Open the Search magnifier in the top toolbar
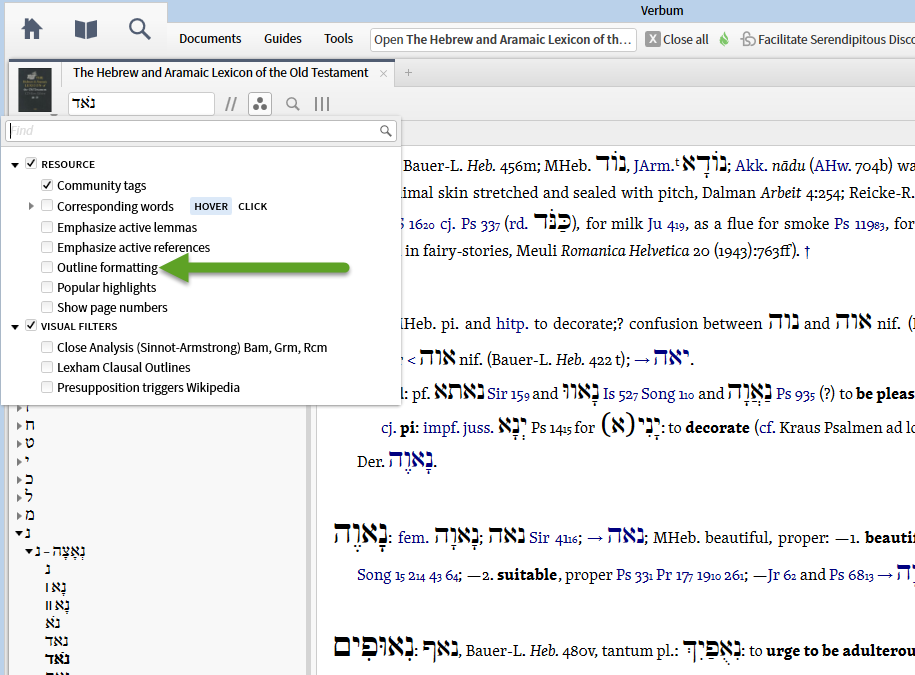915x675 pixels. click(x=139, y=29)
